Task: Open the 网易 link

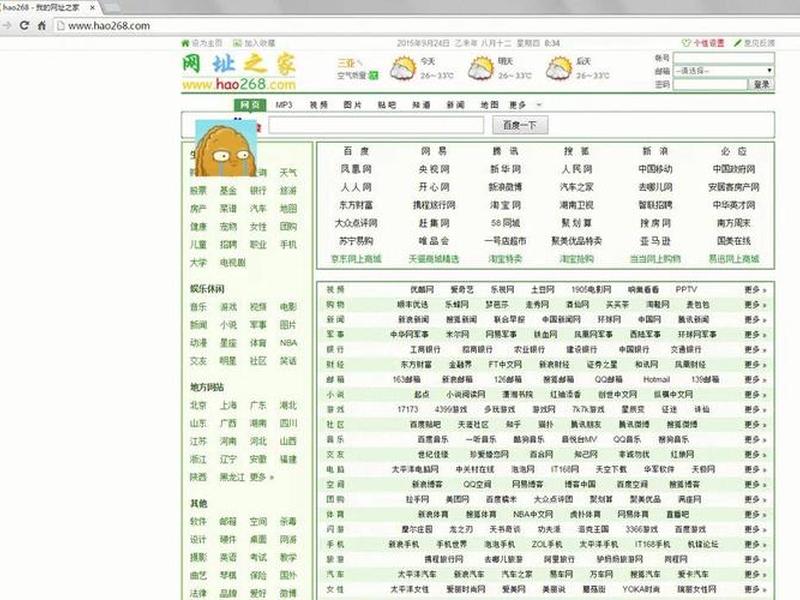Action: (434, 151)
